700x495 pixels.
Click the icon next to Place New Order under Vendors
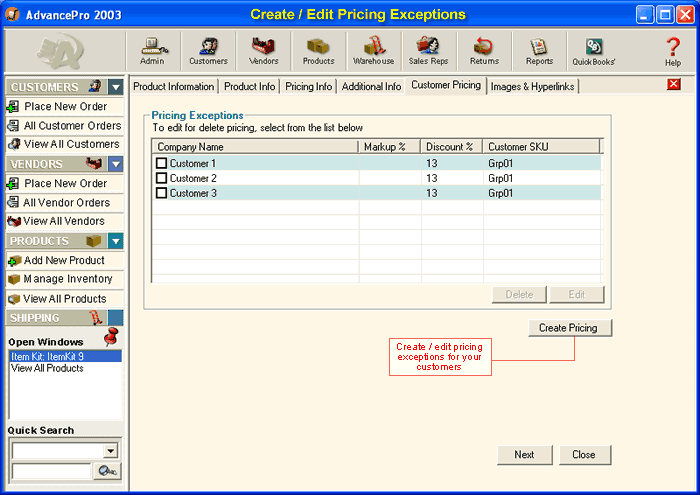tap(14, 183)
